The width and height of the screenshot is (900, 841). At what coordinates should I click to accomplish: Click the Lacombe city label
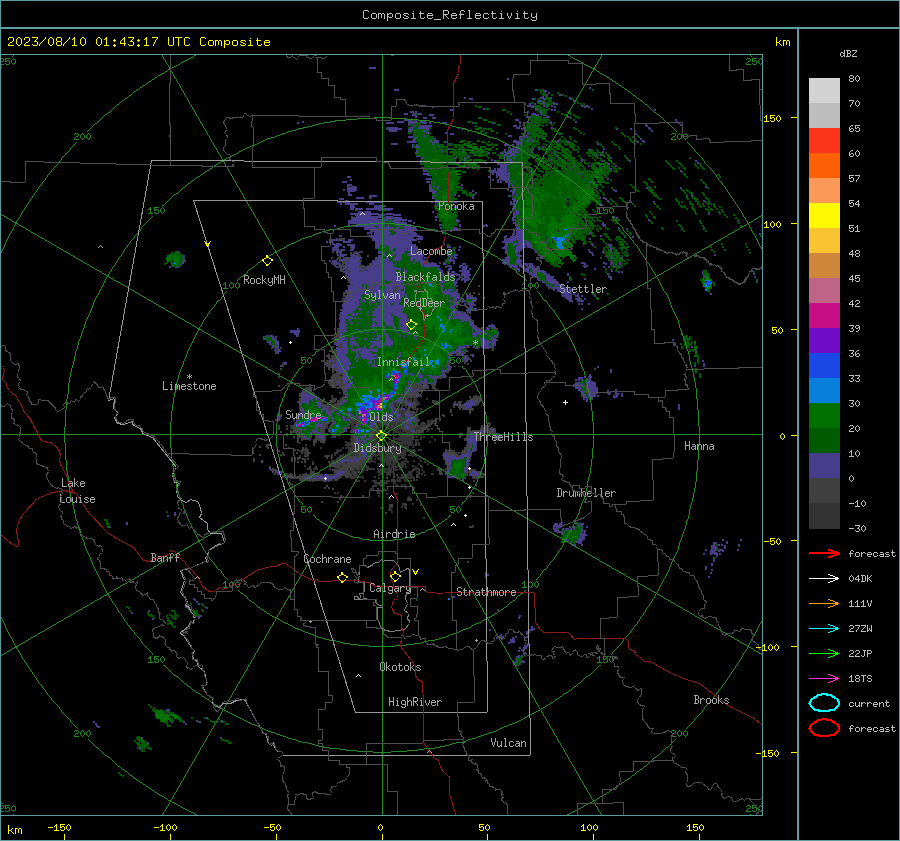[x=431, y=251]
